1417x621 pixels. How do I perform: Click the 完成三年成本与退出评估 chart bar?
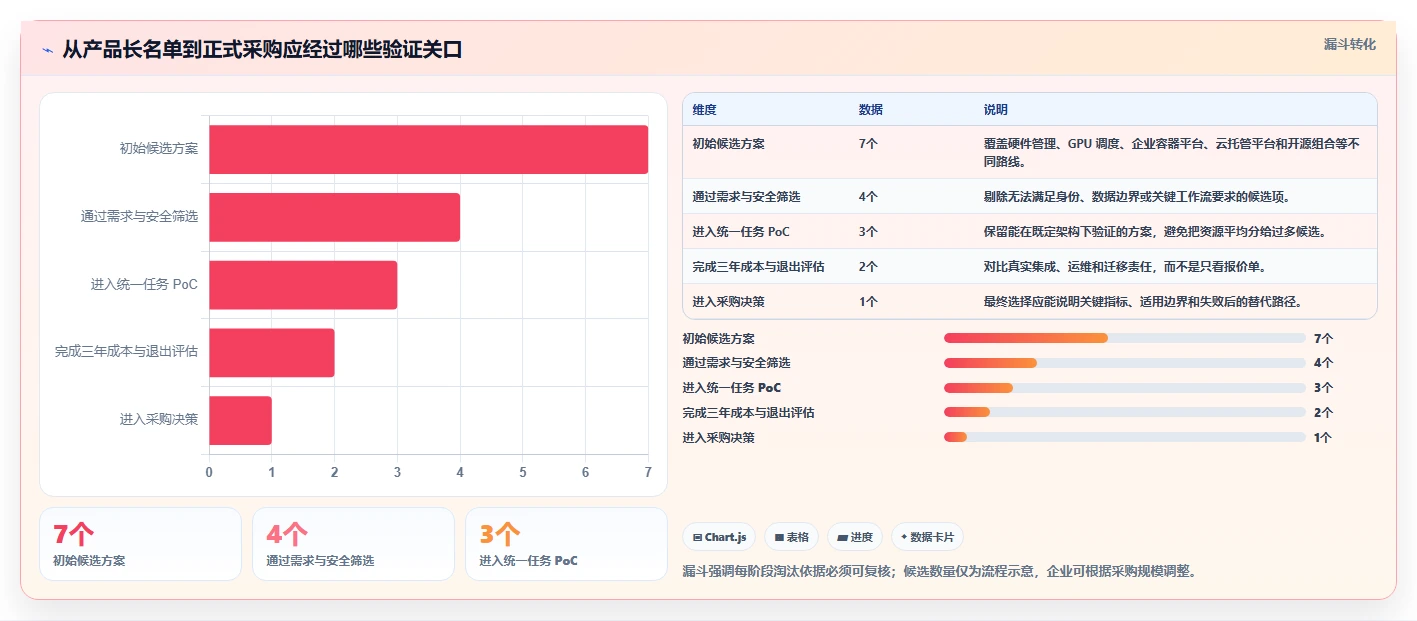point(272,353)
